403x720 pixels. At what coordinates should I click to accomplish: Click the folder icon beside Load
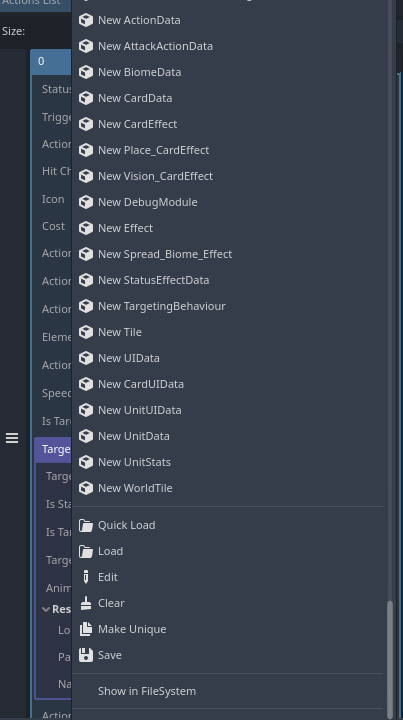click(86, 551)
